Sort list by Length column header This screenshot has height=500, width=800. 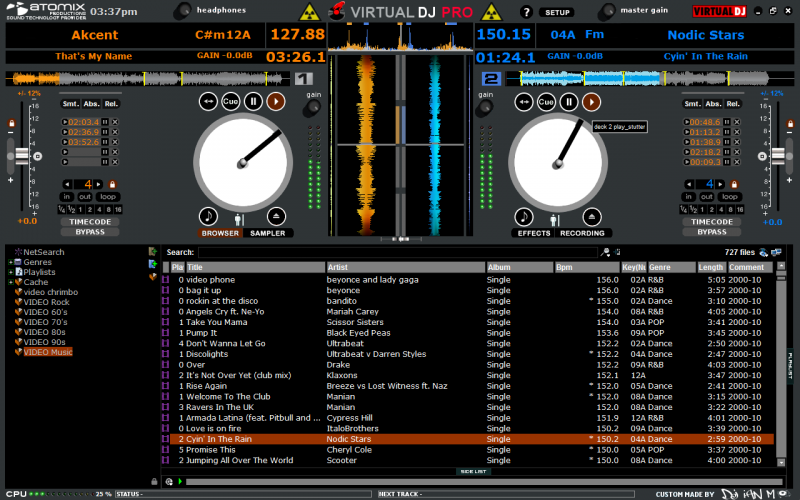[711, 267]
